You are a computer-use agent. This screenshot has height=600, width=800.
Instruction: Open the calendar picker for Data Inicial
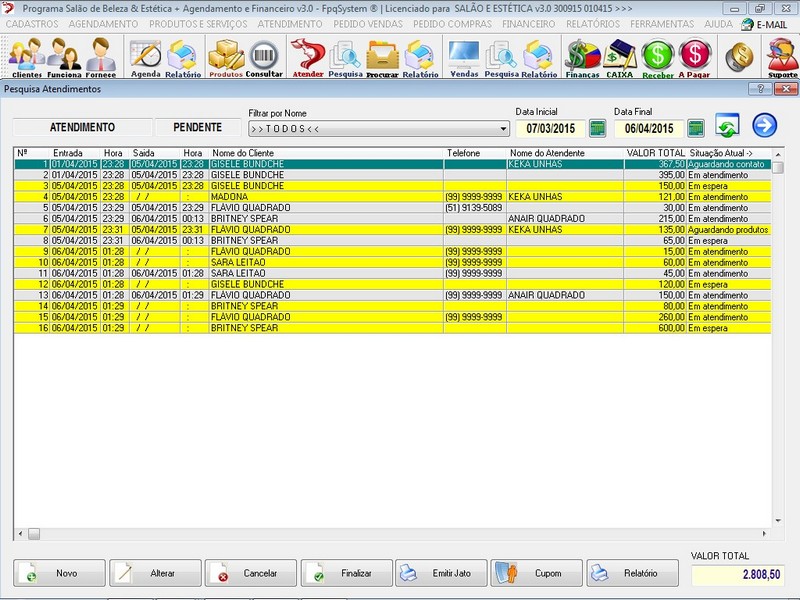[598, 128]
